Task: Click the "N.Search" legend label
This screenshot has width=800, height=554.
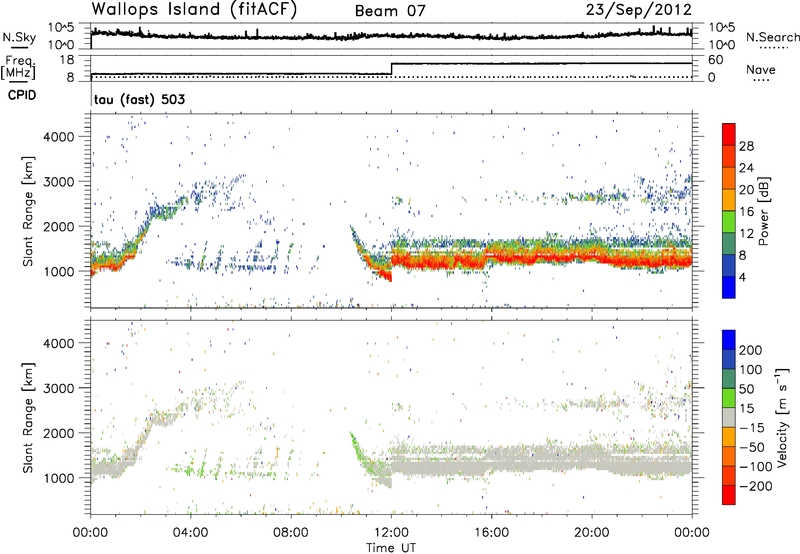Action: [x=772, y=37]
